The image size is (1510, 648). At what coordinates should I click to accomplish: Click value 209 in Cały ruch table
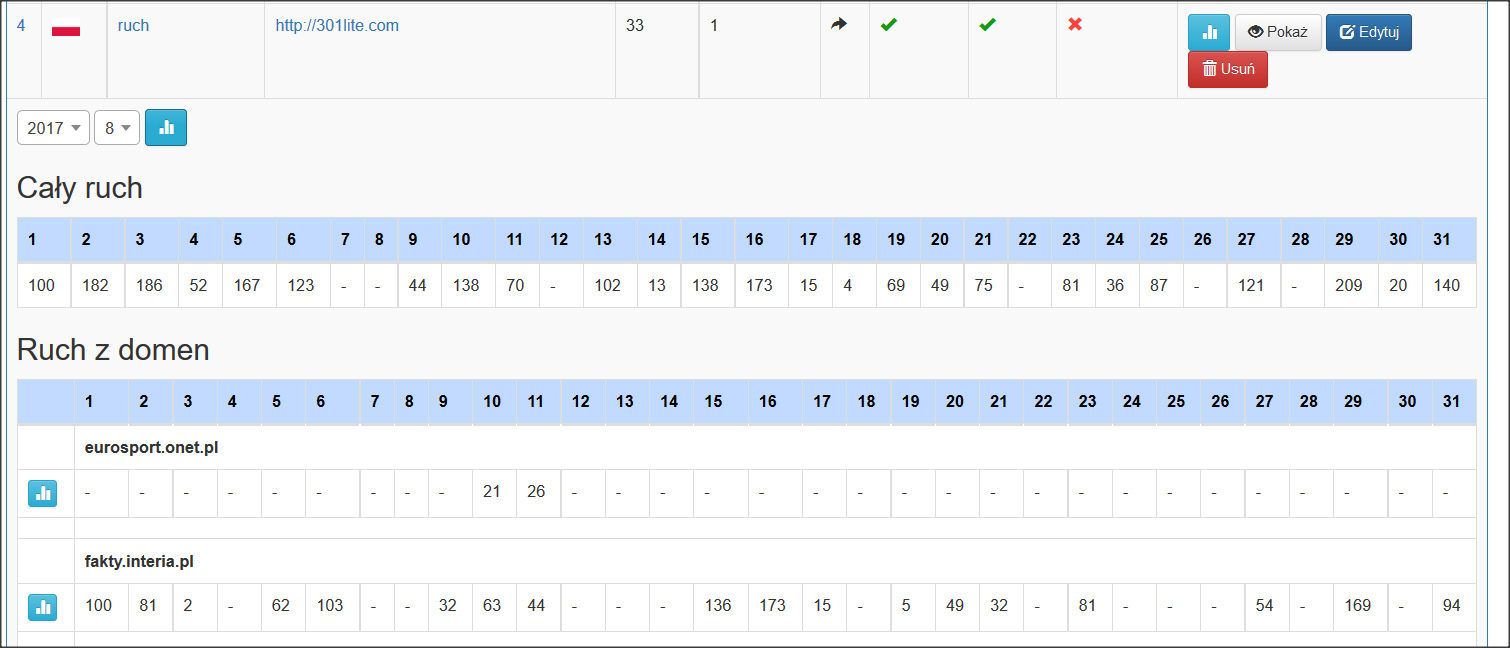point(1351,285)
